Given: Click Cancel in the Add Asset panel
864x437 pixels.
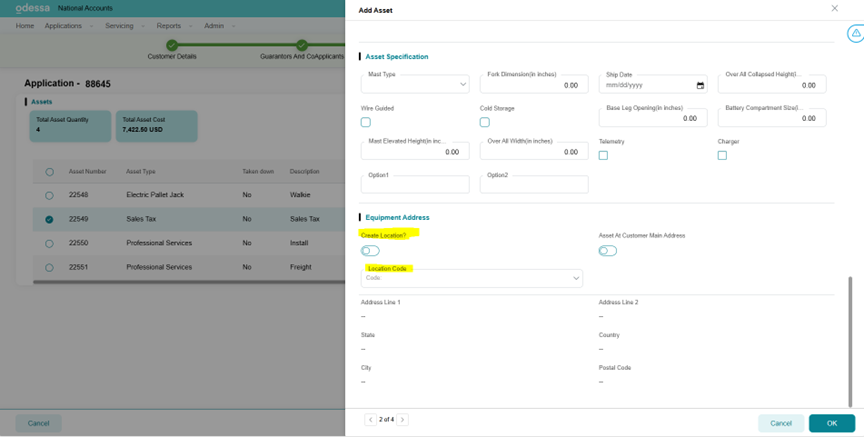Looking at the screenshot, I should [780, 423].
